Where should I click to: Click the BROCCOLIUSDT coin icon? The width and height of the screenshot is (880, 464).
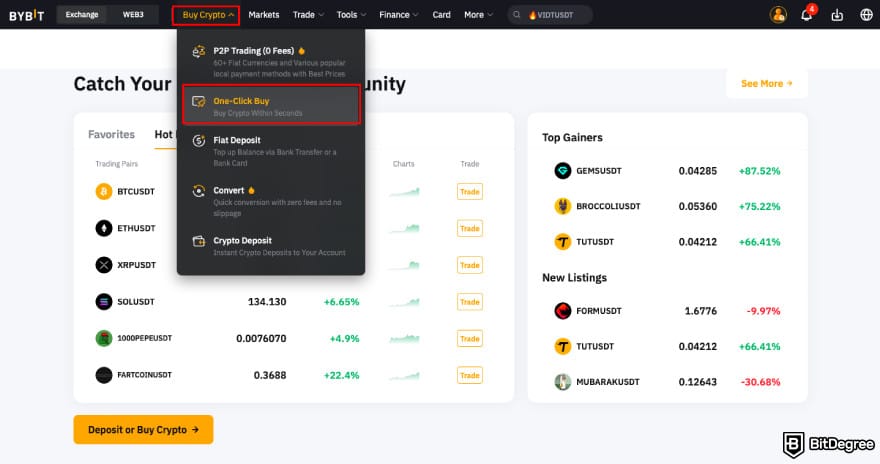pyautogui.click(x=562, y=206)
